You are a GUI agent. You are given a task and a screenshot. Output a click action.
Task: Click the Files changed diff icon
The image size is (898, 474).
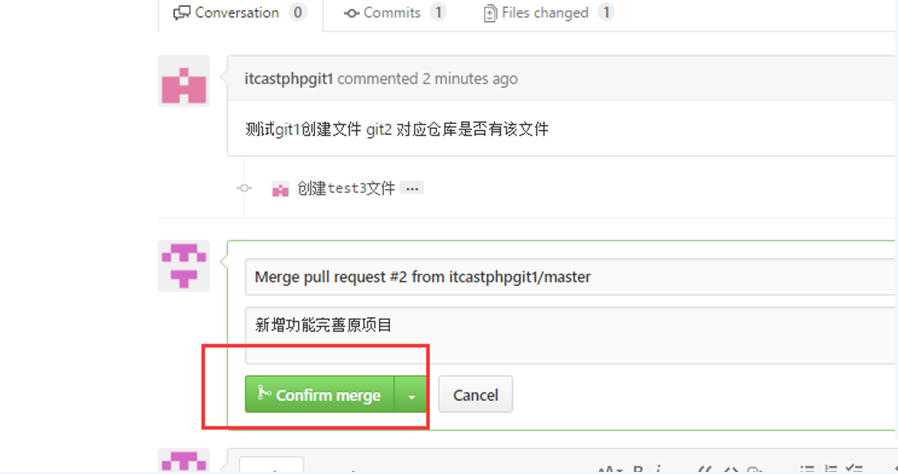tap(490, 13)
